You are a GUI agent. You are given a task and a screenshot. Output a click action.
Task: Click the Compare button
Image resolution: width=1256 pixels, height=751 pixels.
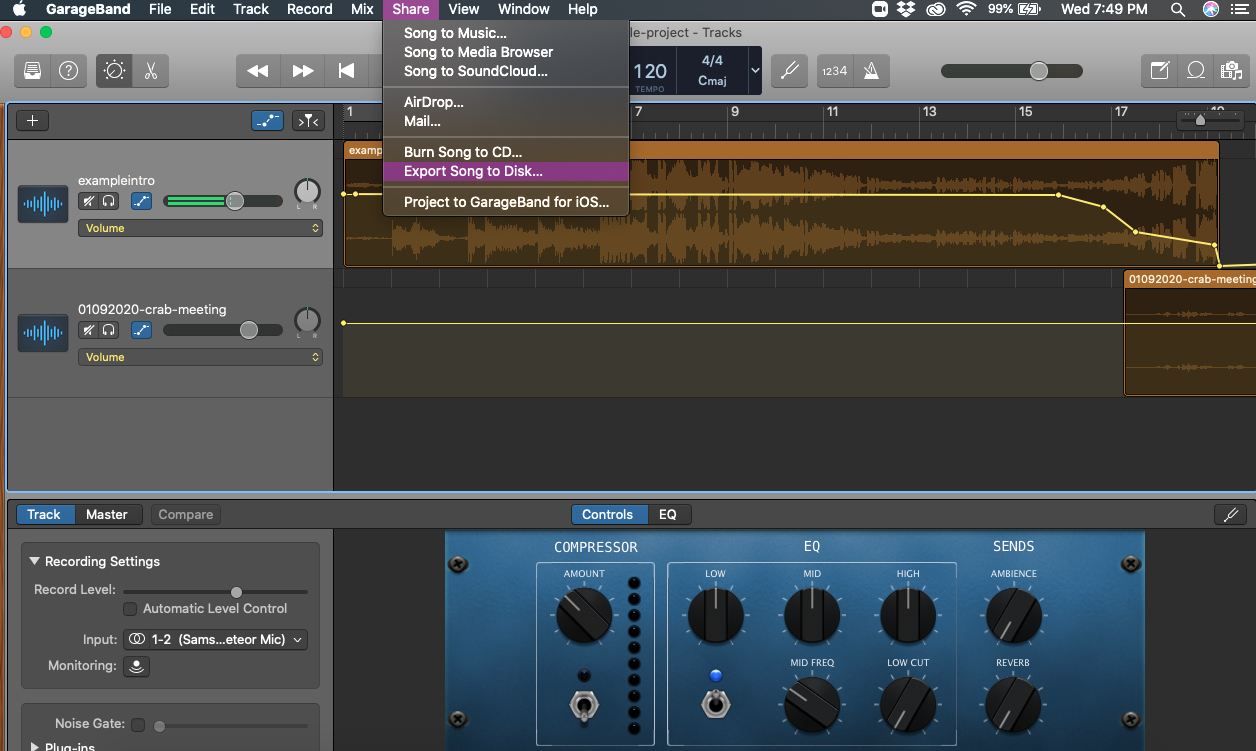tap(186, 515)
